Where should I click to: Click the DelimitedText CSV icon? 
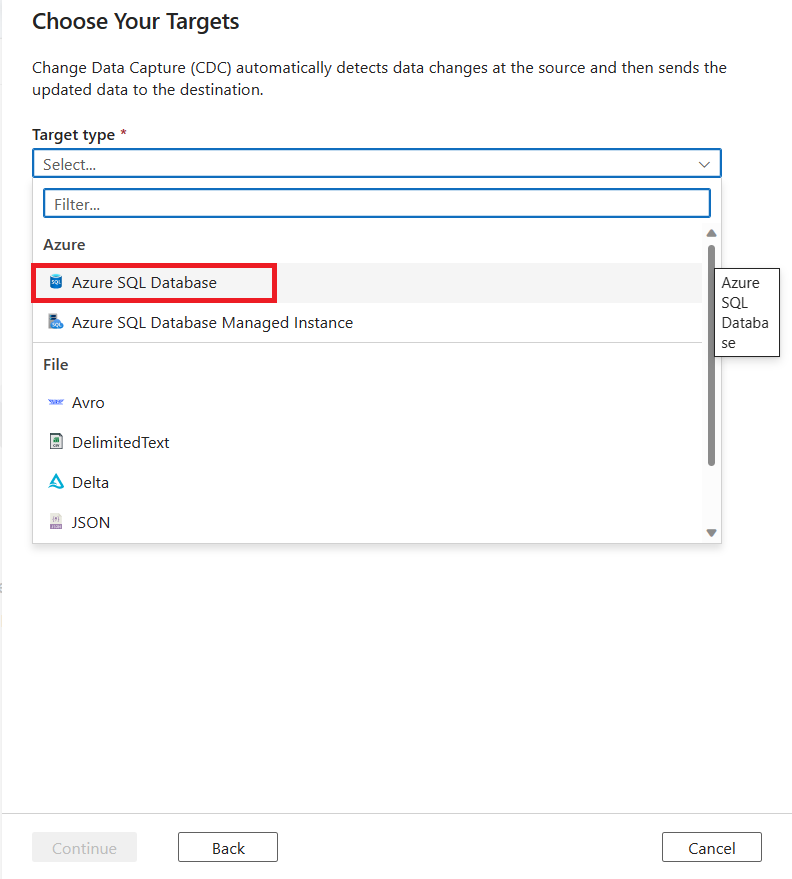tap(56, 442)
